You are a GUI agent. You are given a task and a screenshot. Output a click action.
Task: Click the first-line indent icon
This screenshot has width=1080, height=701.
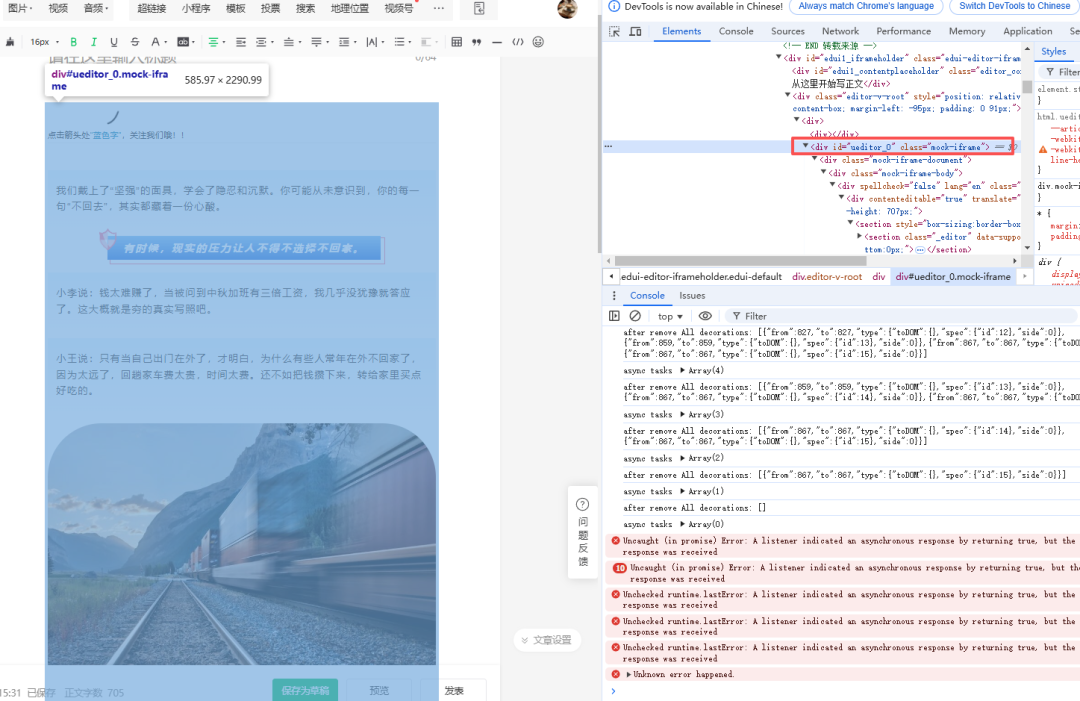pos(240,42)
